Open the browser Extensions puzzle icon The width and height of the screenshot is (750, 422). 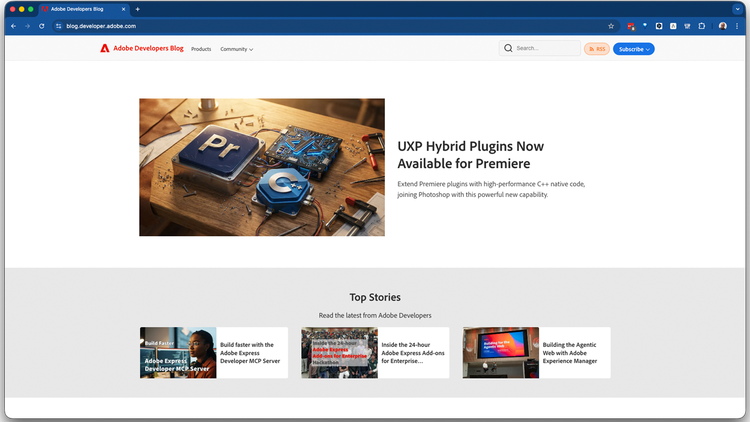(701, 26)
